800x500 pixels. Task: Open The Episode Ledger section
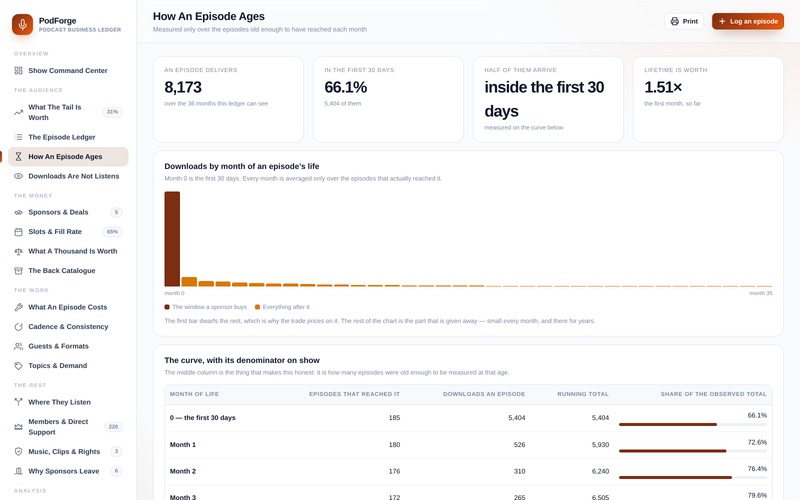(68, 137)
